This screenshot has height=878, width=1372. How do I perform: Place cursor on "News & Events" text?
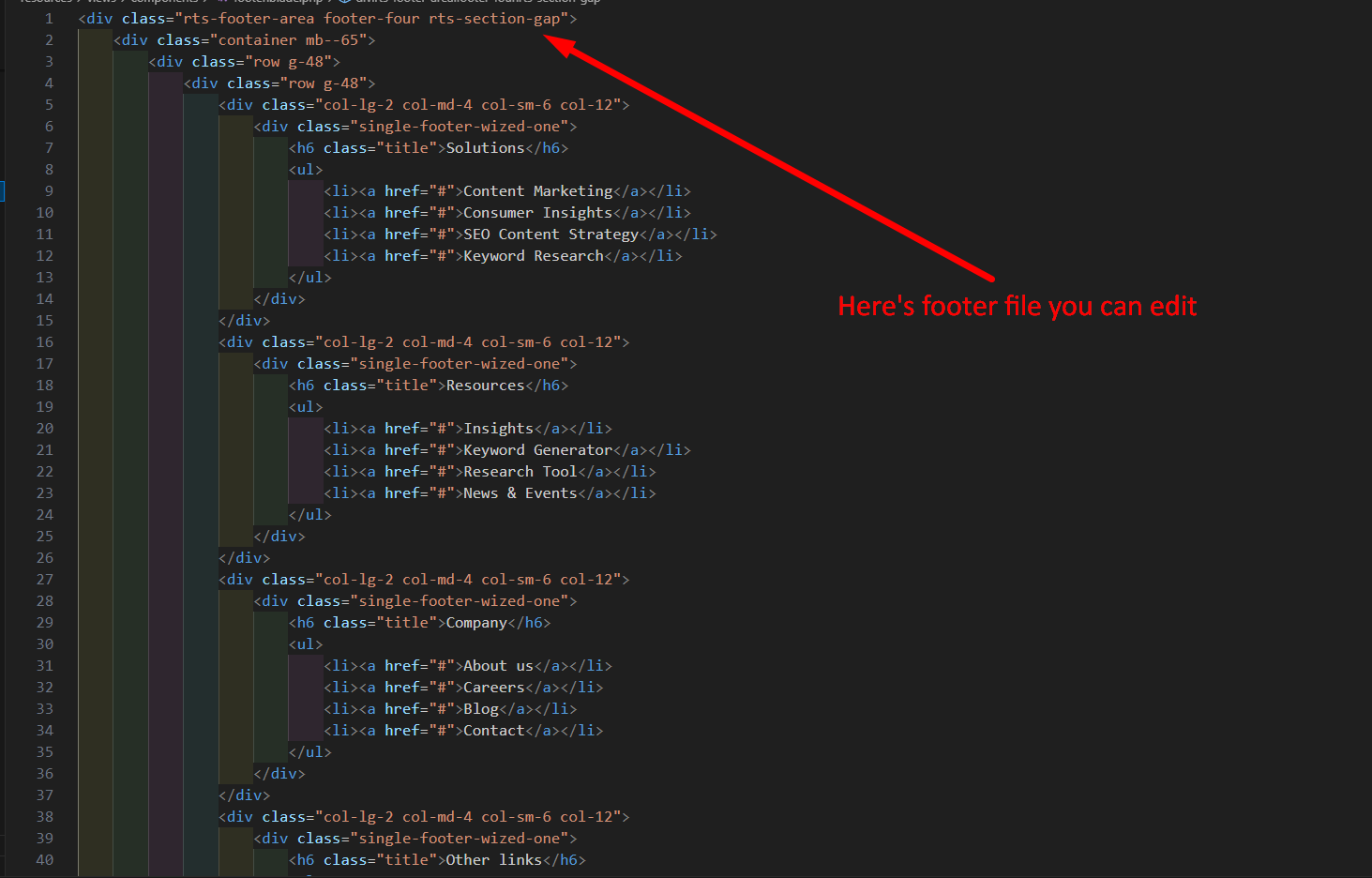point(520,493)
